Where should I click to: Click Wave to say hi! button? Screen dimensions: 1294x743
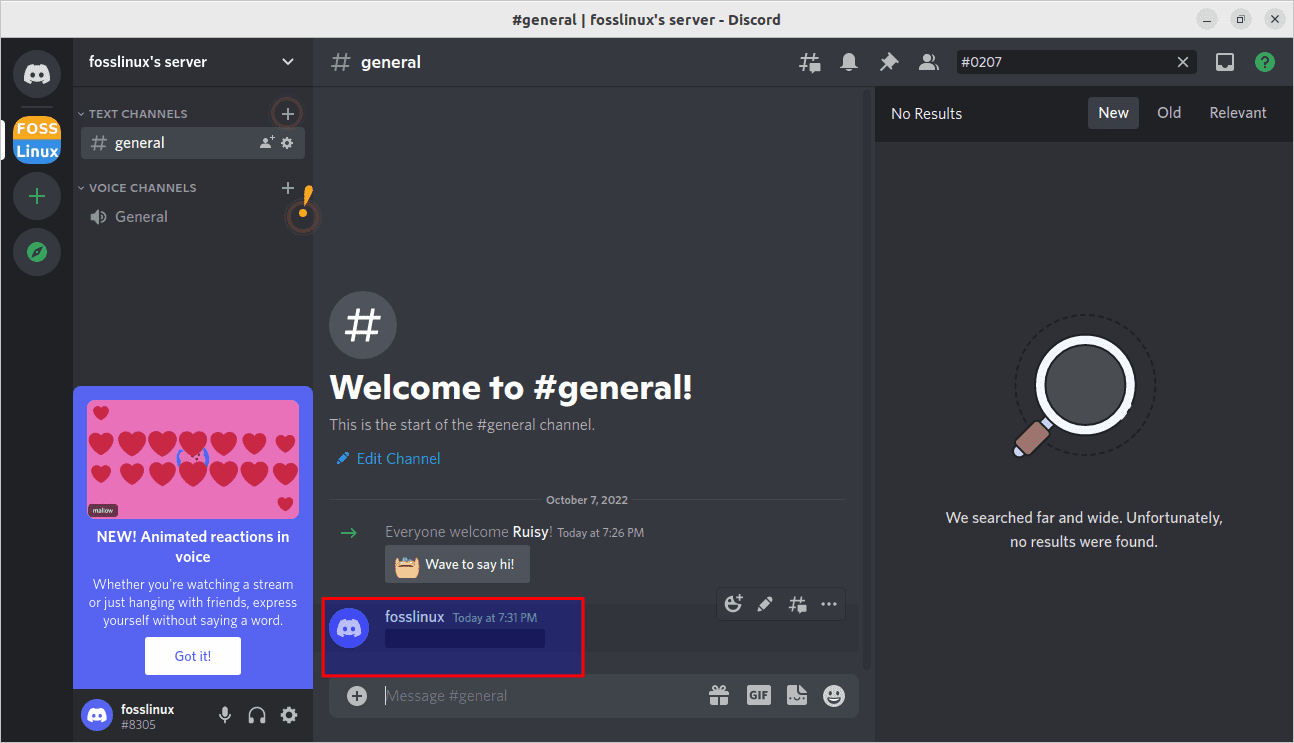tap(457, 564)
